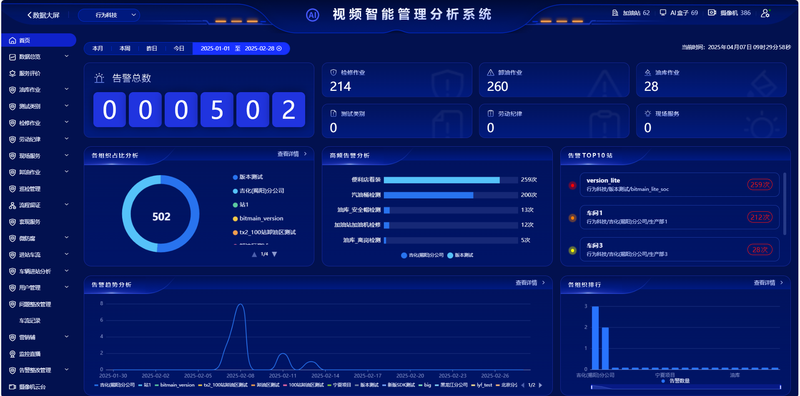The width and height of the screenshot is (800, 396).
Task: Select the 今日 time filter tab
Action: [179, 48]
